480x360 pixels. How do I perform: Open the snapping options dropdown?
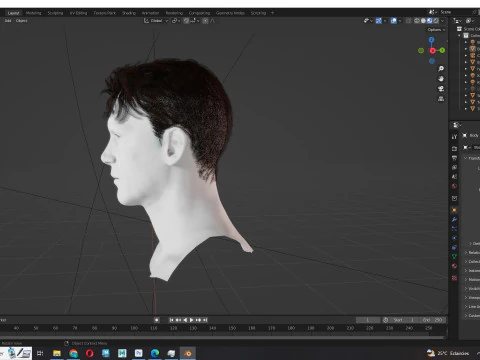tap(194, 21)
